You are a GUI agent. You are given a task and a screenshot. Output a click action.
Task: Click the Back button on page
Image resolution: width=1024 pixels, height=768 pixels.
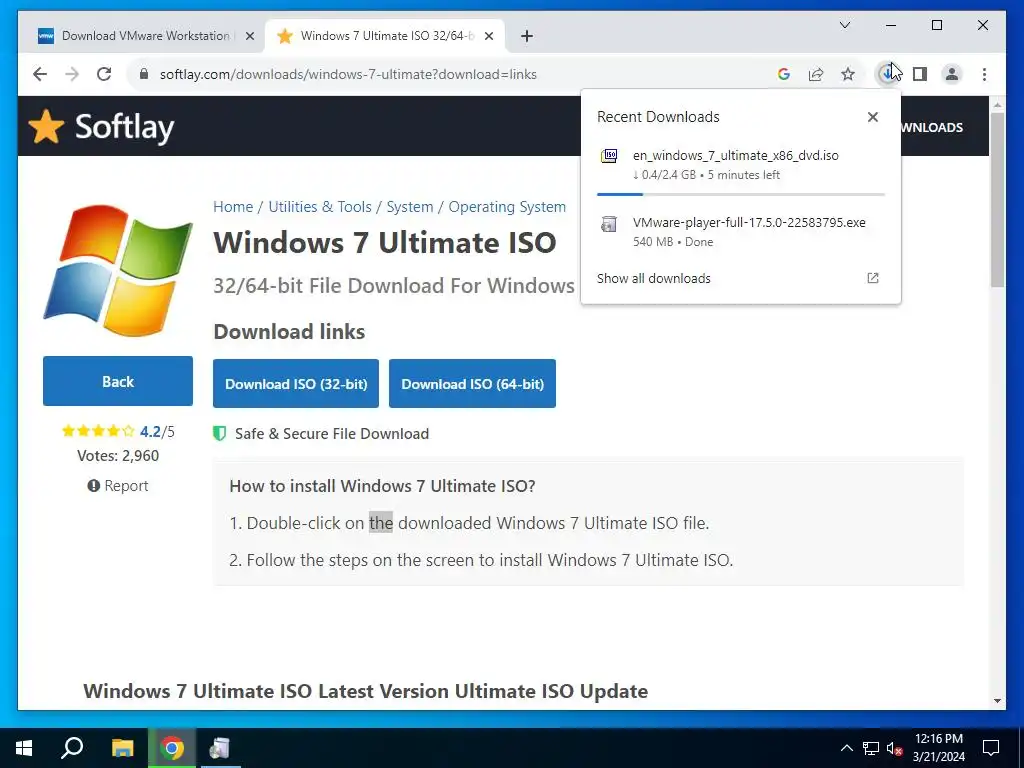pos(118,381)
